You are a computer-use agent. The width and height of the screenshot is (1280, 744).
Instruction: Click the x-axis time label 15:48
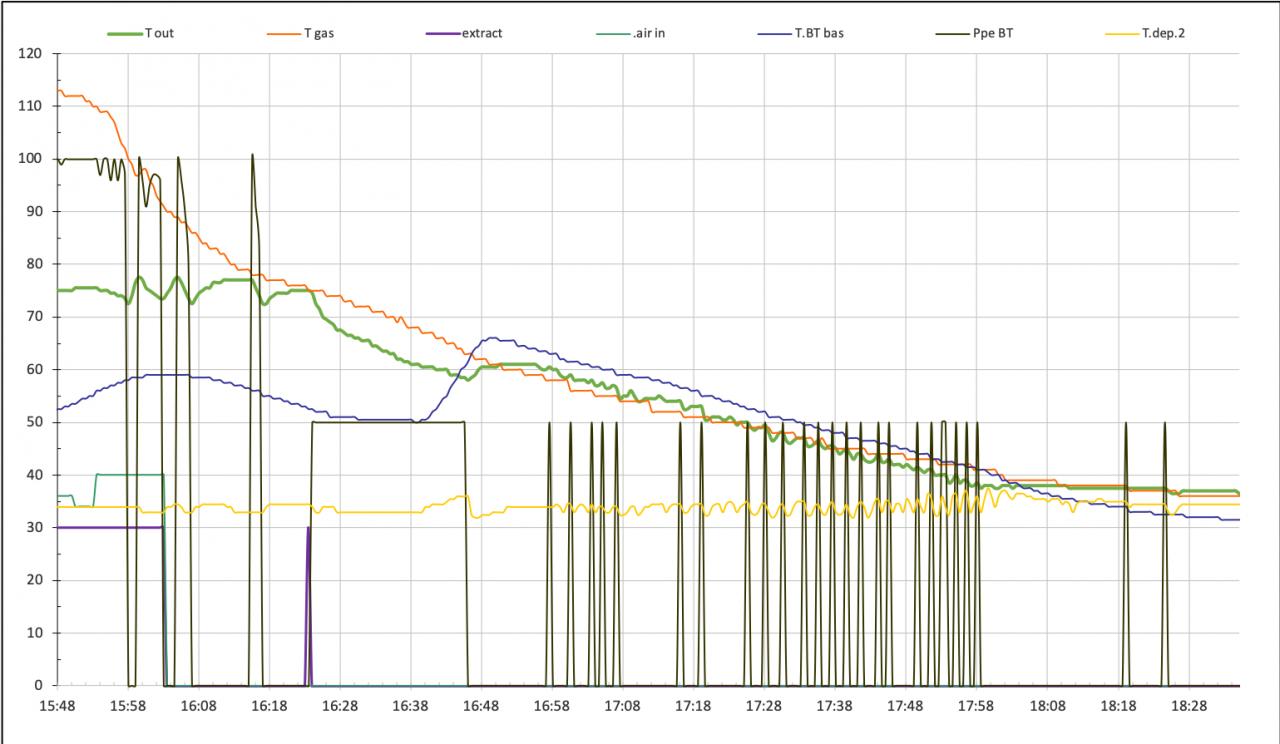pos(58,706)
